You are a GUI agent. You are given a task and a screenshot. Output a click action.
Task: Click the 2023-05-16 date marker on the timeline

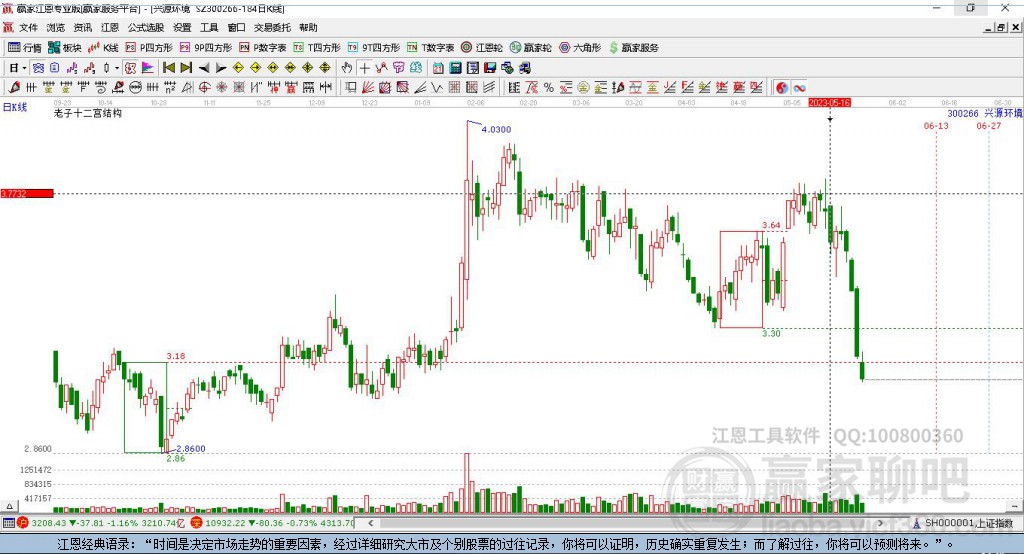(x=829, y=103)
